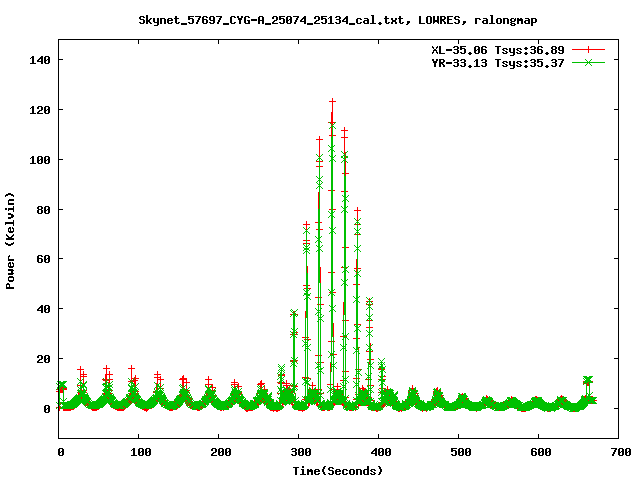Click the 300 x-axis tick label
Viewport: 640px width, 480px height.
pyautogui.click(x=301, y=452)
